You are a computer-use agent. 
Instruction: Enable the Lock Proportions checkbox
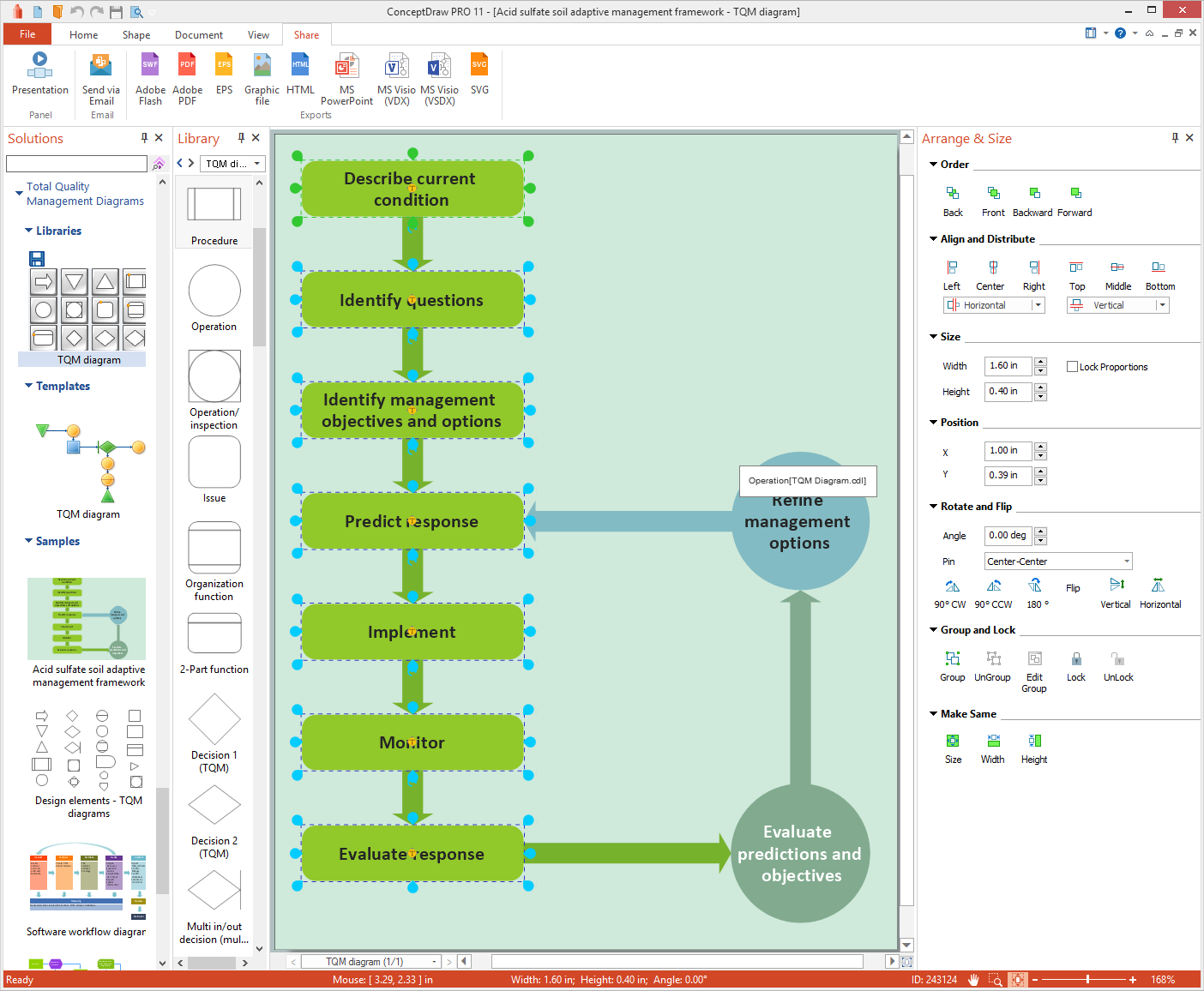coord(1072,367)
